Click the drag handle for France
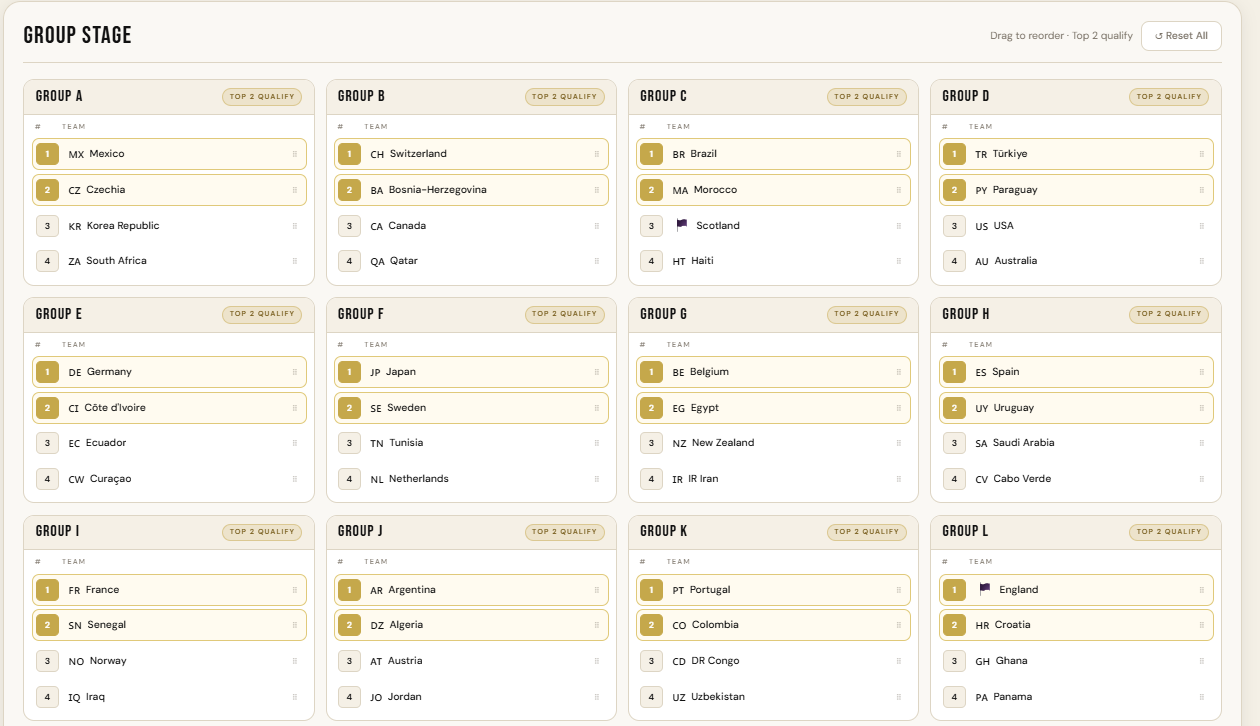Viewport: 1260px width, 726px height. [x=295, y=590]
